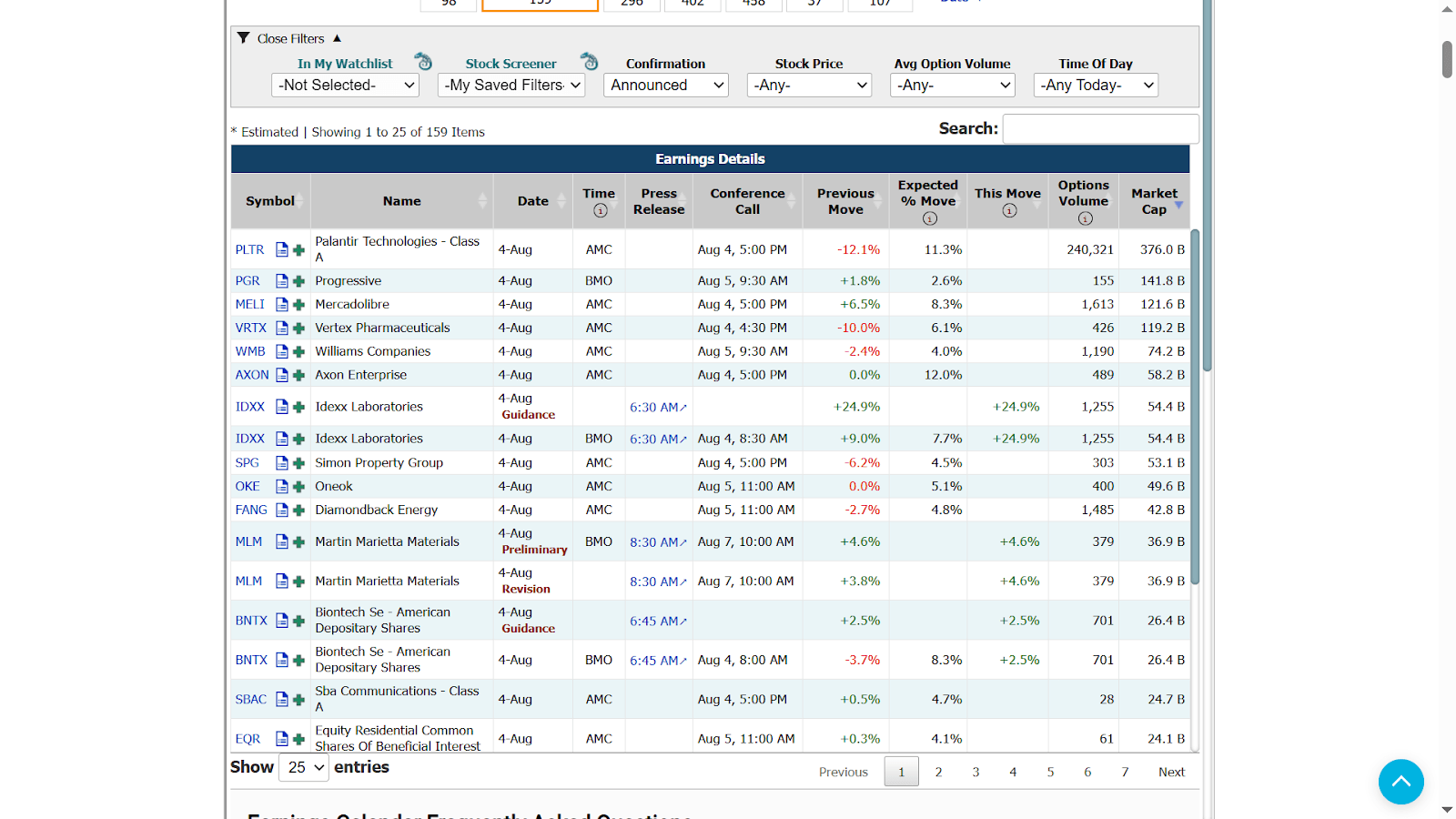
Task: Sort the table by the Symbol column
Action: tap(270, 201)
